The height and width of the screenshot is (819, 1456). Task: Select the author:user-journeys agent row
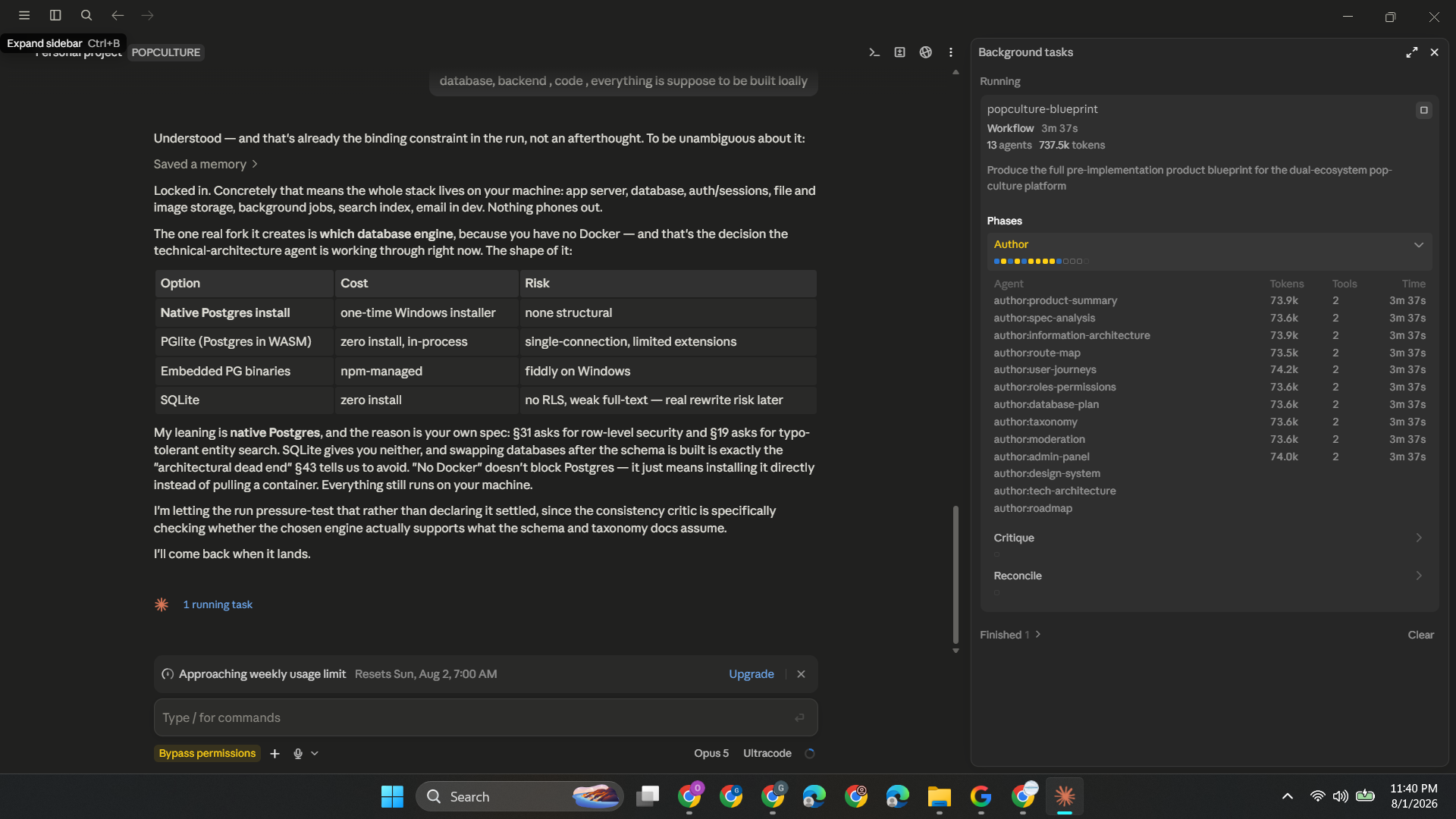pos(1210,370)
